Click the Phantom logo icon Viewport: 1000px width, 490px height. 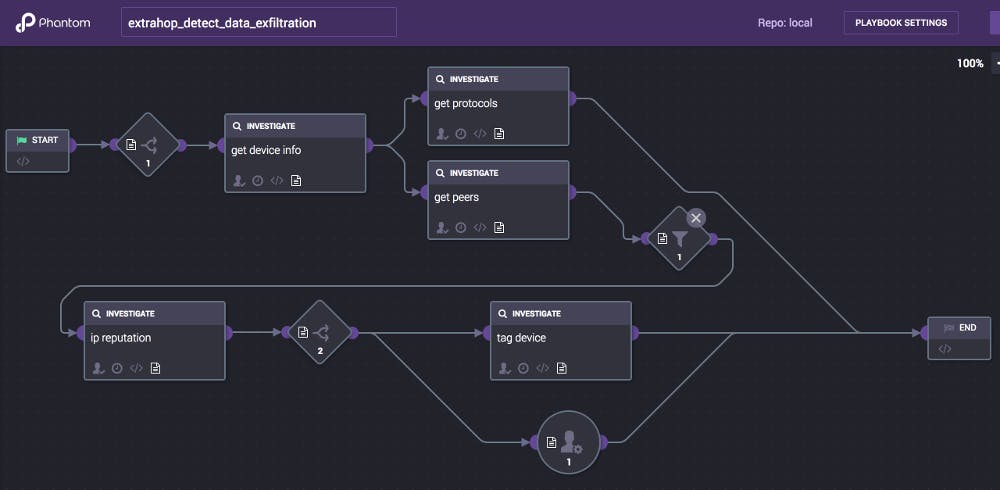pos(26,23)
